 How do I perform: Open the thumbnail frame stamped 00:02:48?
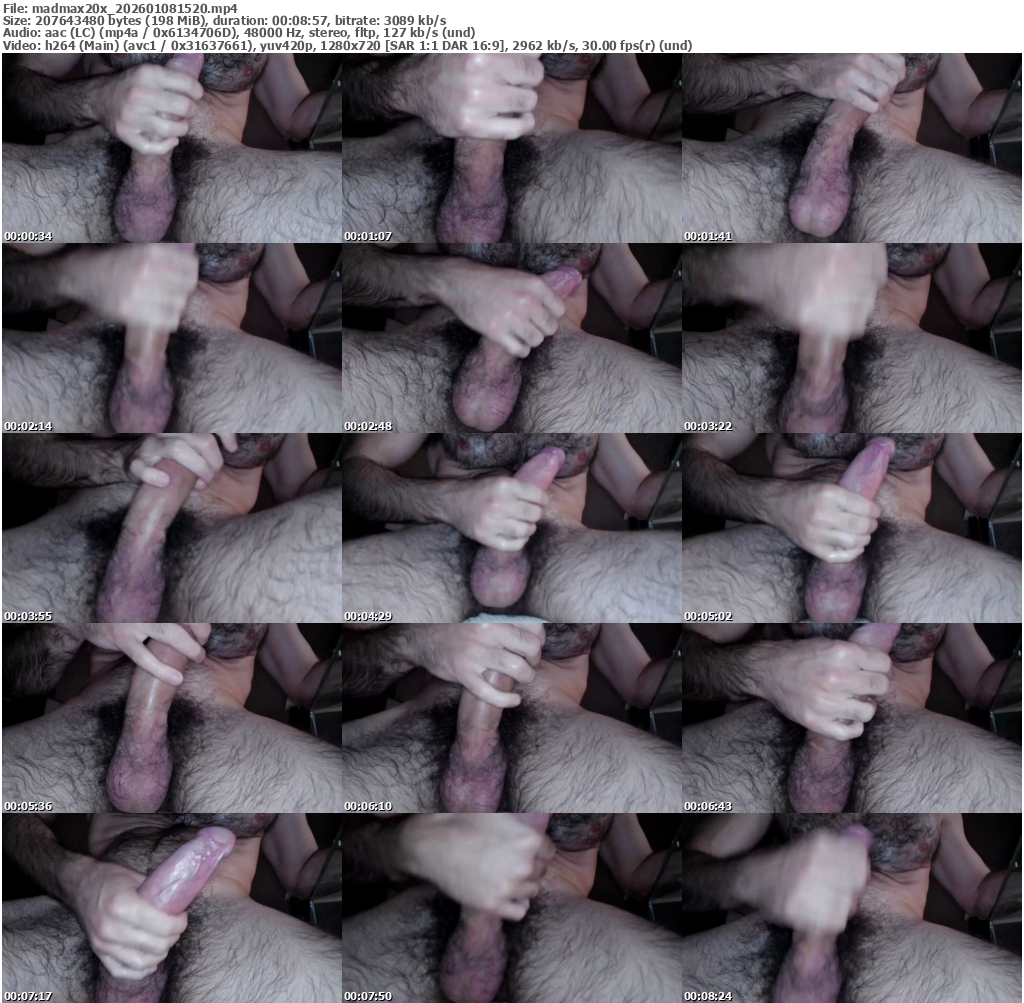(512, 338)
